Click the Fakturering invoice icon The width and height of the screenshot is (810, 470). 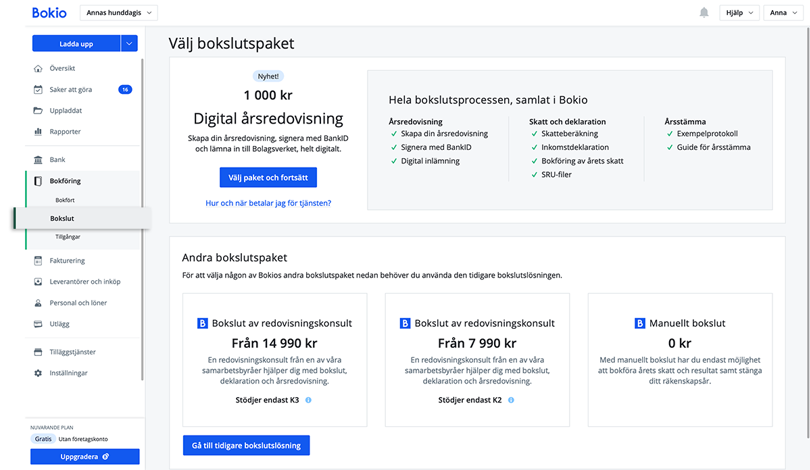38,261
